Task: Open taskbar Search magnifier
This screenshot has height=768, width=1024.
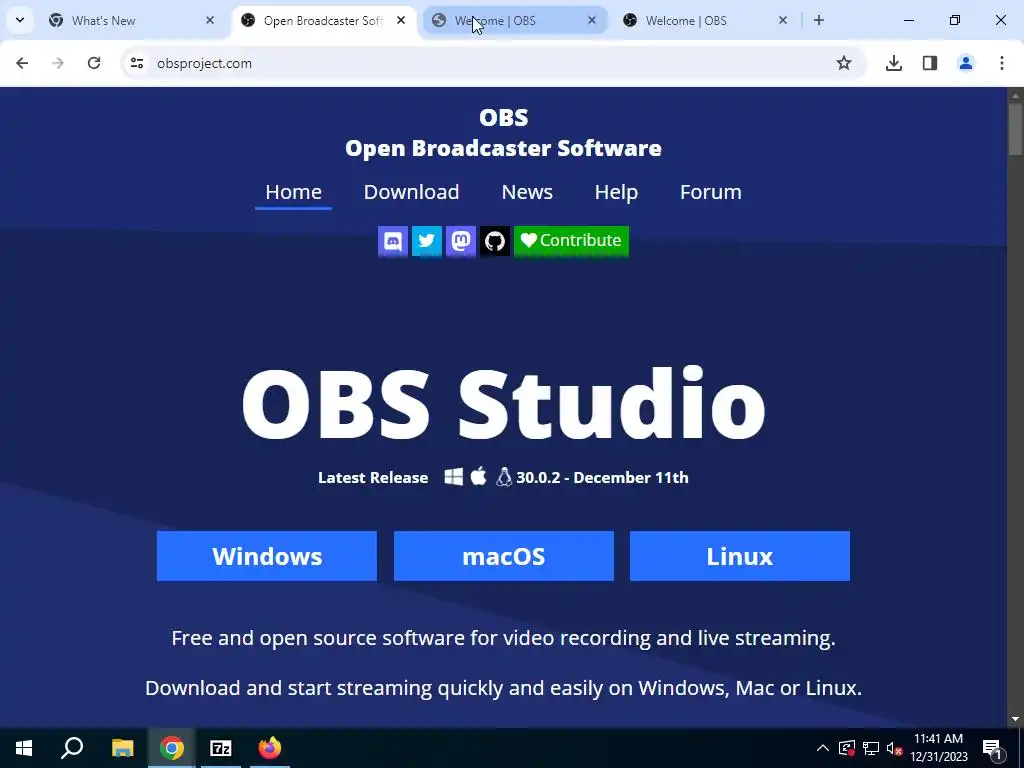Action: (72, 748)
